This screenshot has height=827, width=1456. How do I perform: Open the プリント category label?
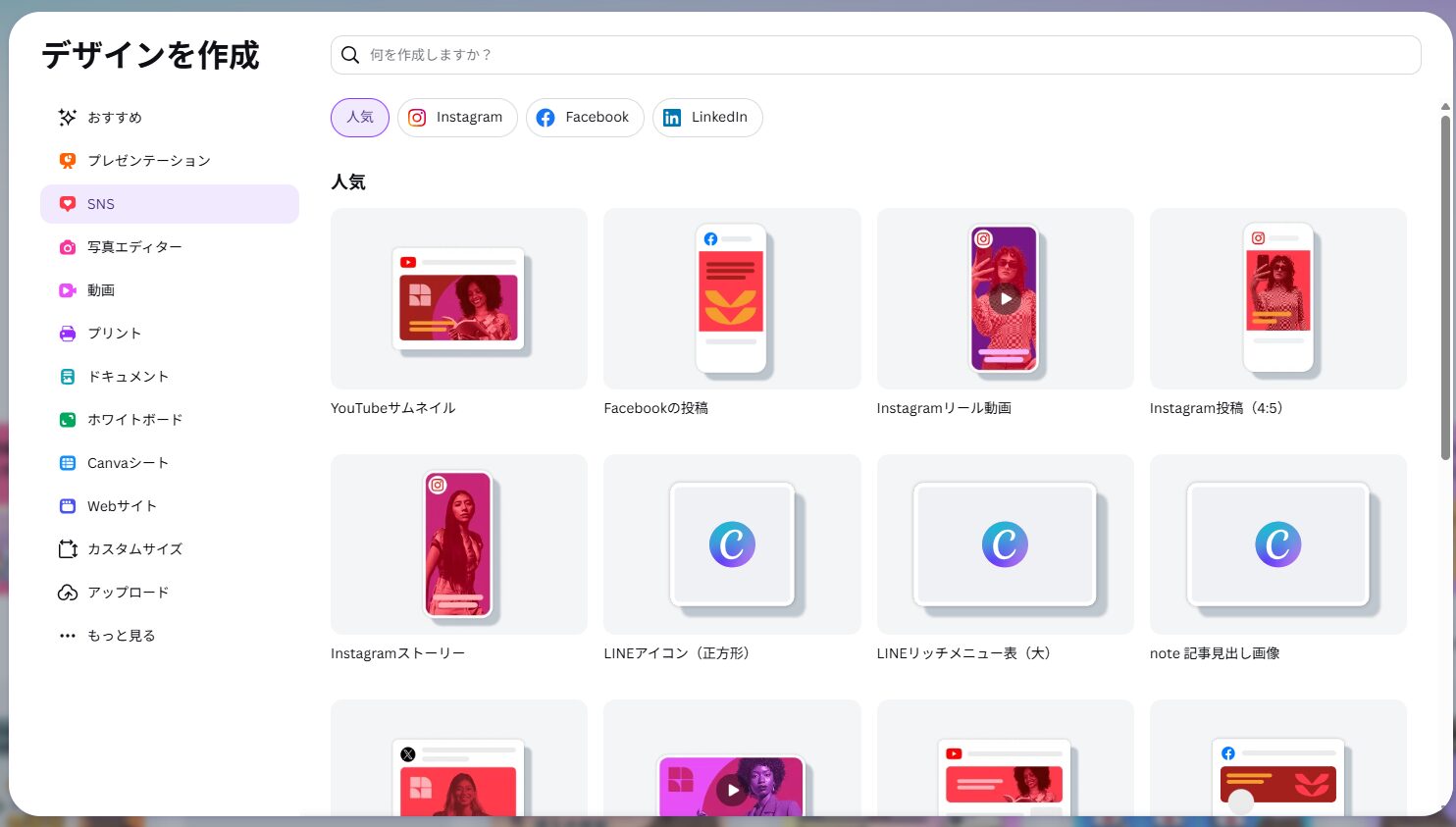pos(115,334)
